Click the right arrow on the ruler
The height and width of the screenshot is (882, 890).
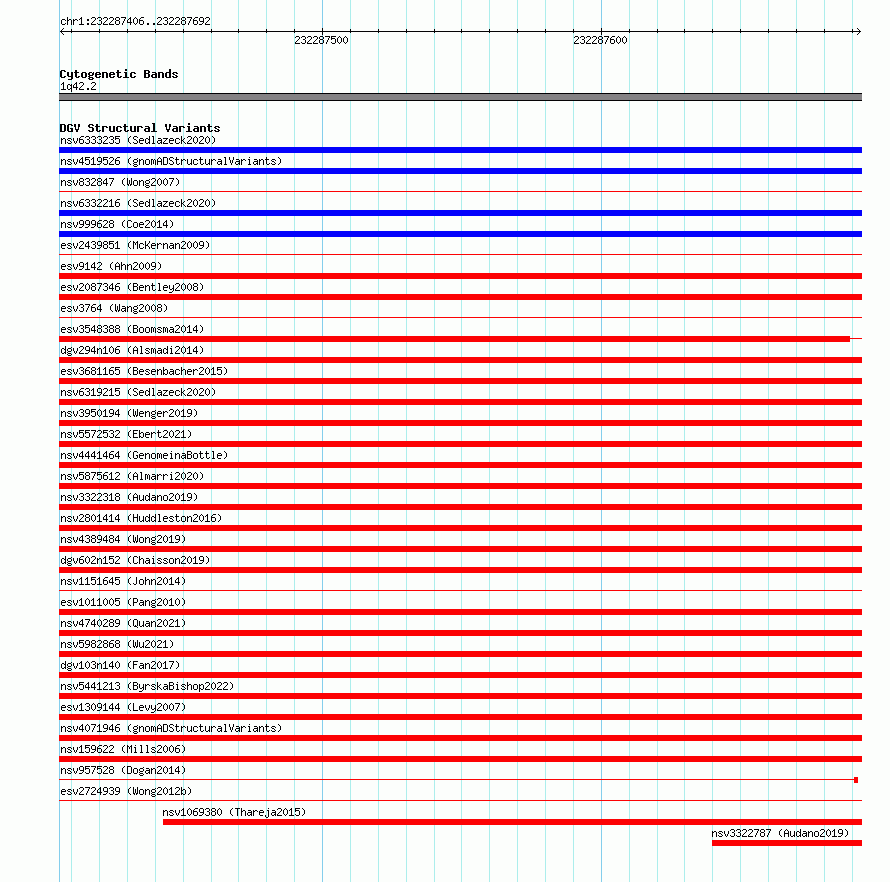coord(858,32)
